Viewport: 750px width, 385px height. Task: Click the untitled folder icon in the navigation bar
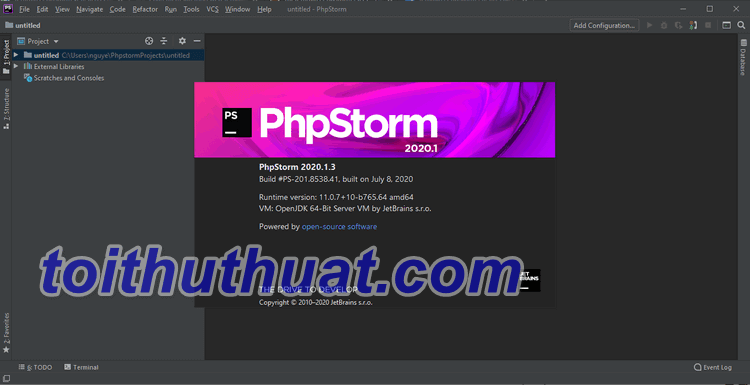pos(9,25)
